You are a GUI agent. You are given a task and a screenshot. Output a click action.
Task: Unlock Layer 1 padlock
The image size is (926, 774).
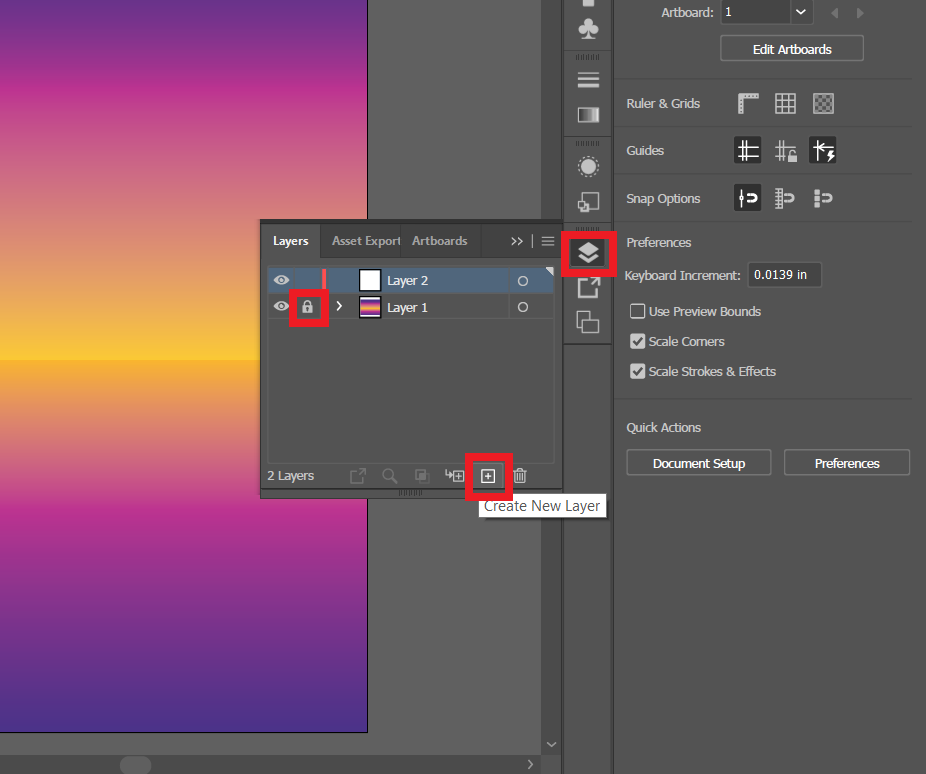308,306
